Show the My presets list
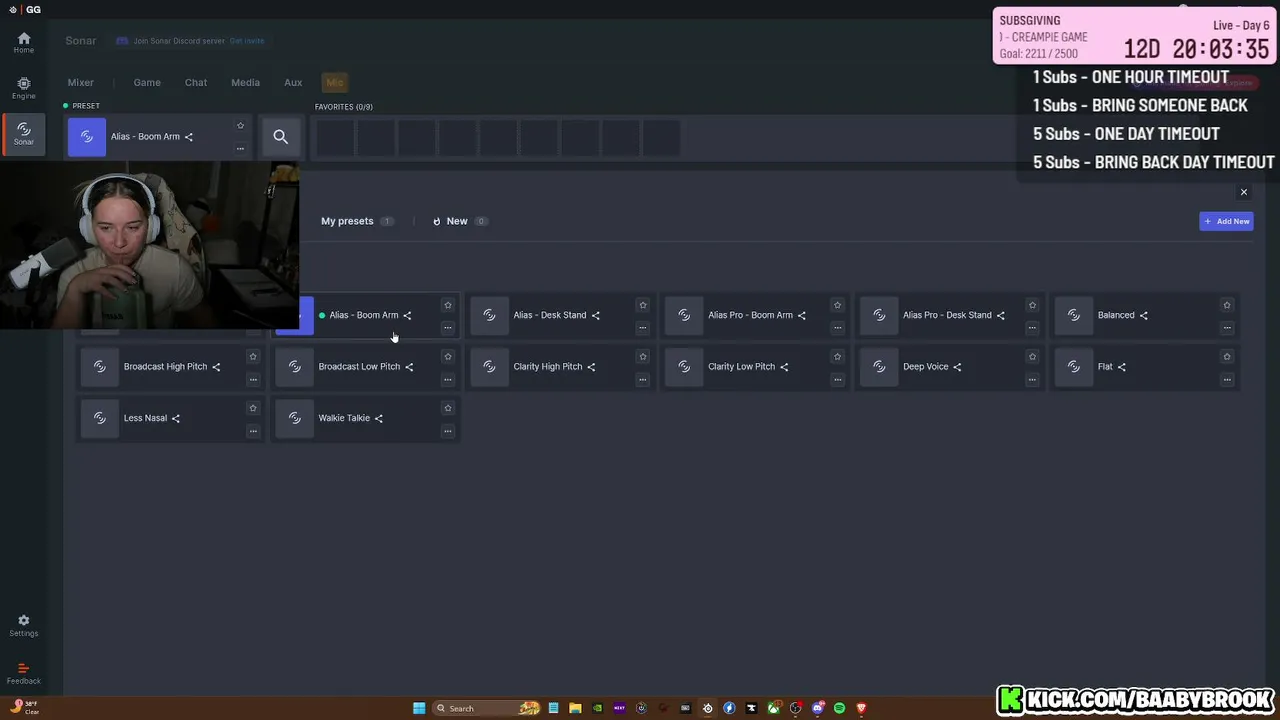The height and width of the screenshot is (720, 1280). [357, 221]
